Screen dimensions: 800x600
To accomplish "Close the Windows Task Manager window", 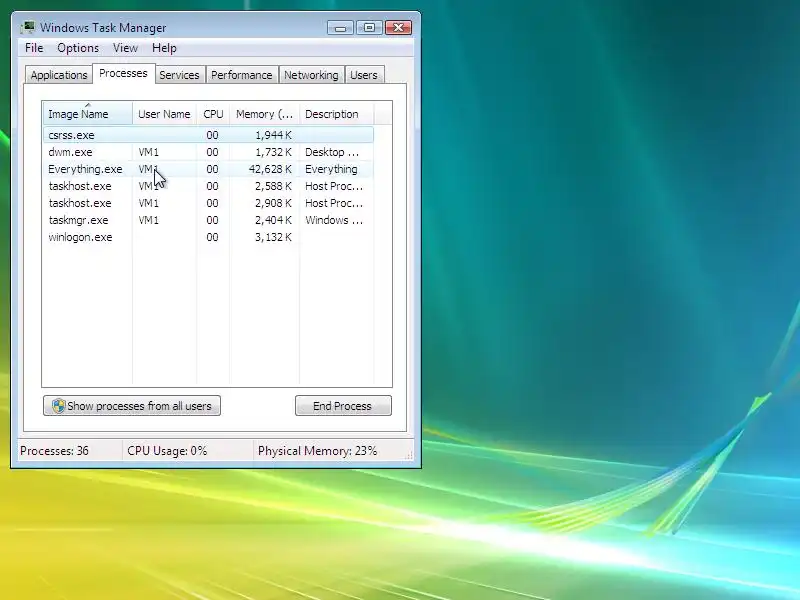I will click(x=398, y=28).
